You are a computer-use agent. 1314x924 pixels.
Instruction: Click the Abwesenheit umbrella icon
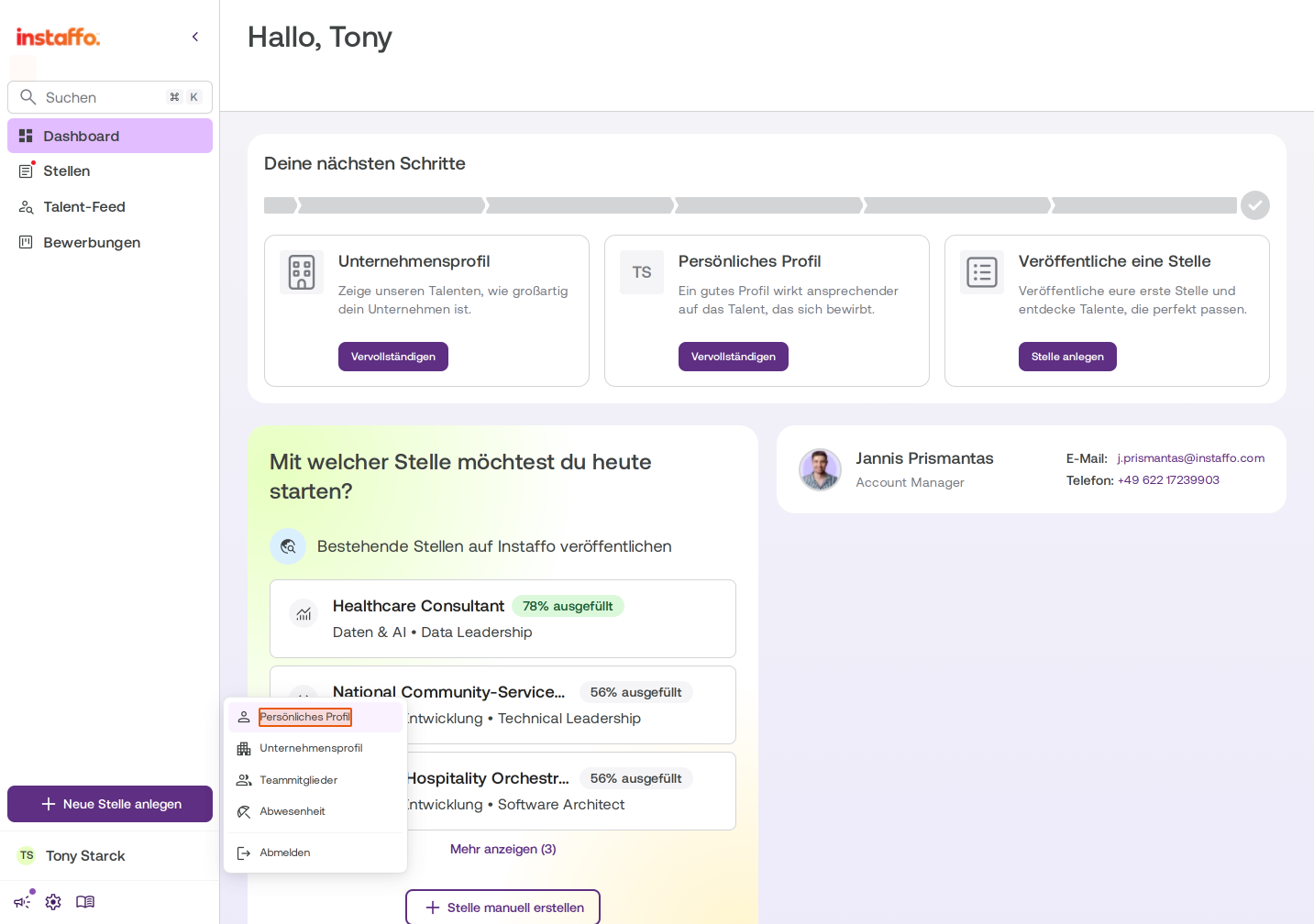244,811
